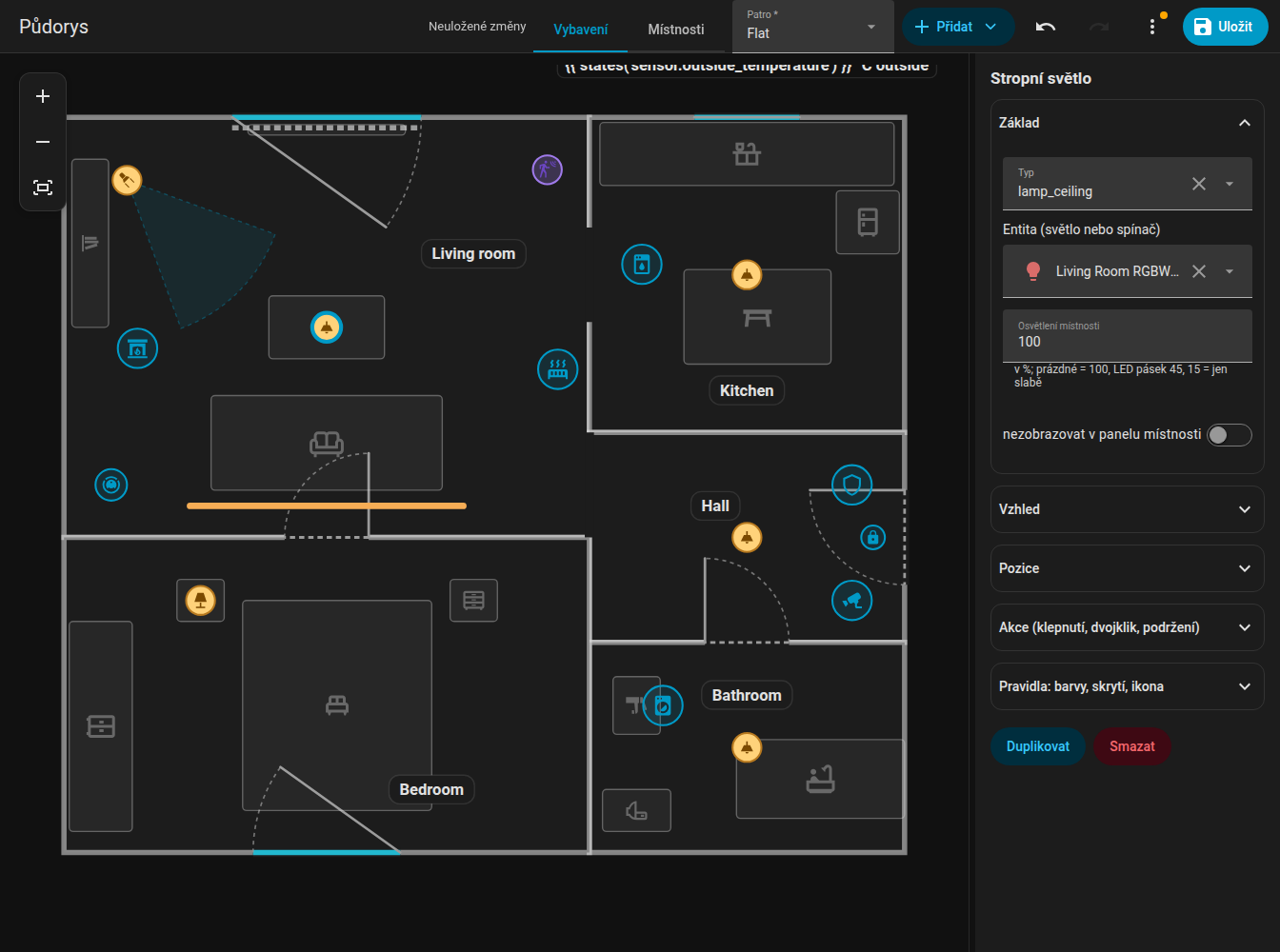Select the Hall room label
1280x952 pixels.
tap(715, 506)
